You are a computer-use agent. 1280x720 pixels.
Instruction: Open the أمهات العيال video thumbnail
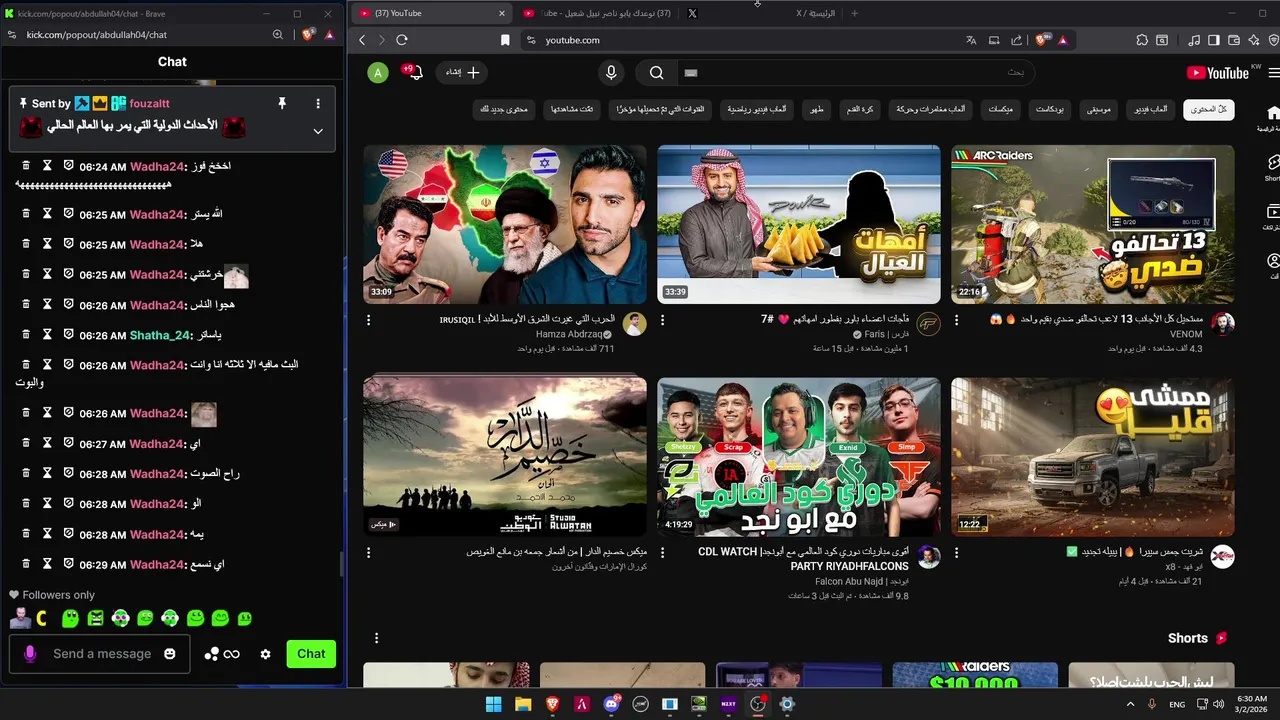coord(798,224)
